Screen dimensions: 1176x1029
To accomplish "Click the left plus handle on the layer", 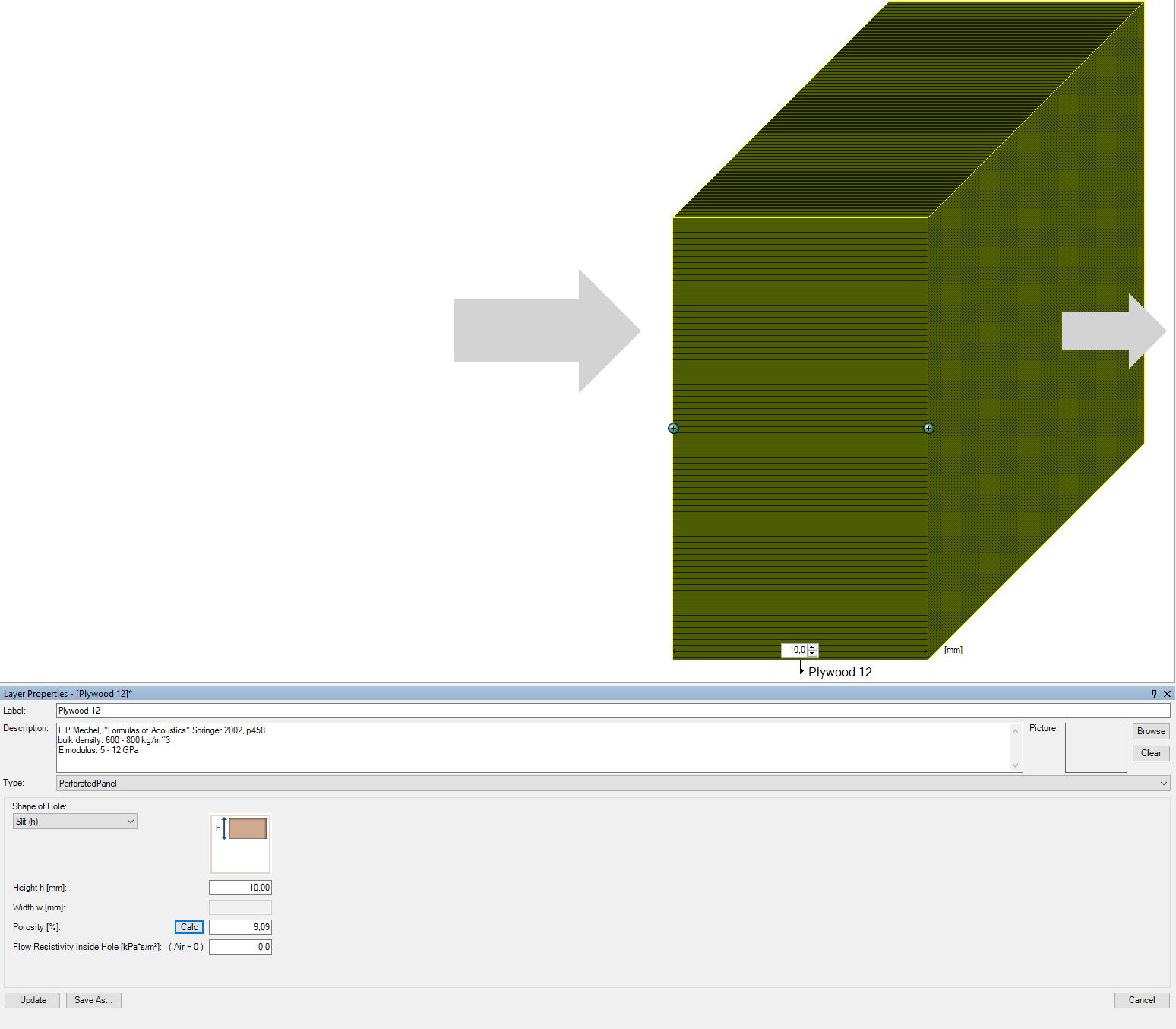I will click(x=673, y=429).
